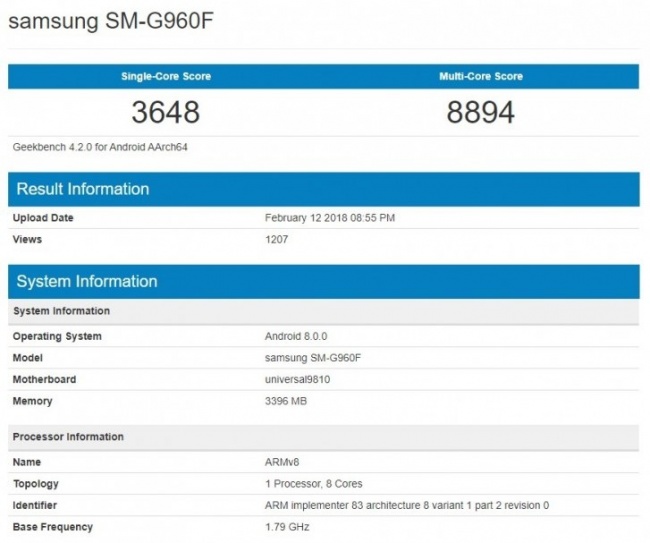Select the 'ARM implementer 83 architecture 8' identifier value
The height and width of the screenshot is (543, 650).
407,505
